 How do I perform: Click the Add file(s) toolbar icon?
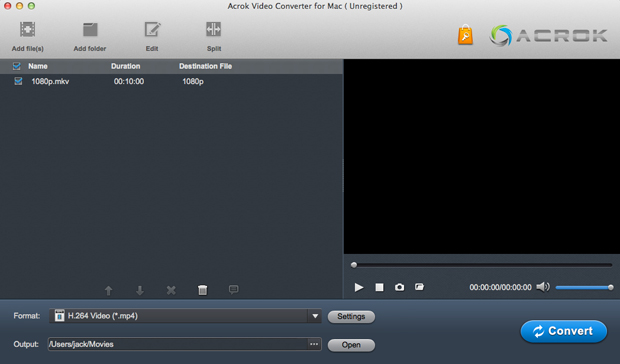pos(27,30)
